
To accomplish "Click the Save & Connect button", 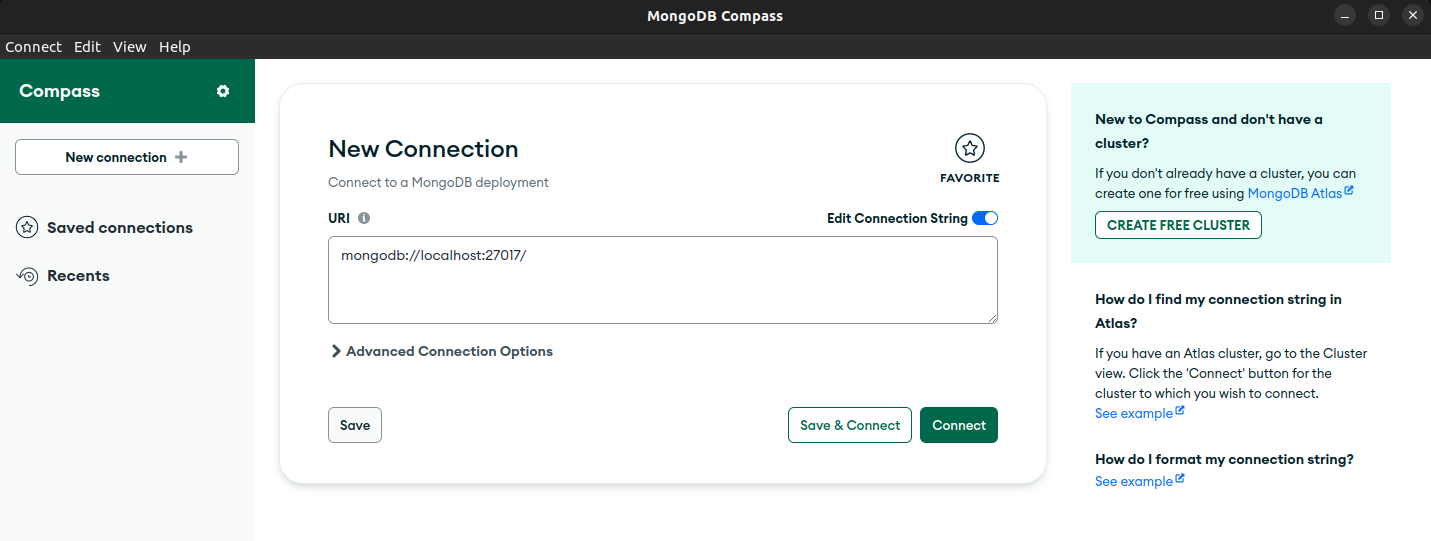I will click(850, 425).
